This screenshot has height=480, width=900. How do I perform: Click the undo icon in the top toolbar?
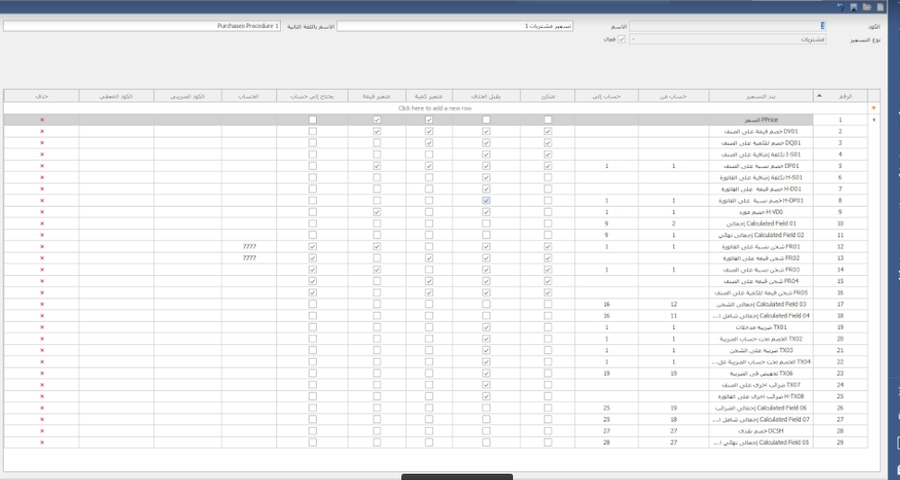(841, 6)
